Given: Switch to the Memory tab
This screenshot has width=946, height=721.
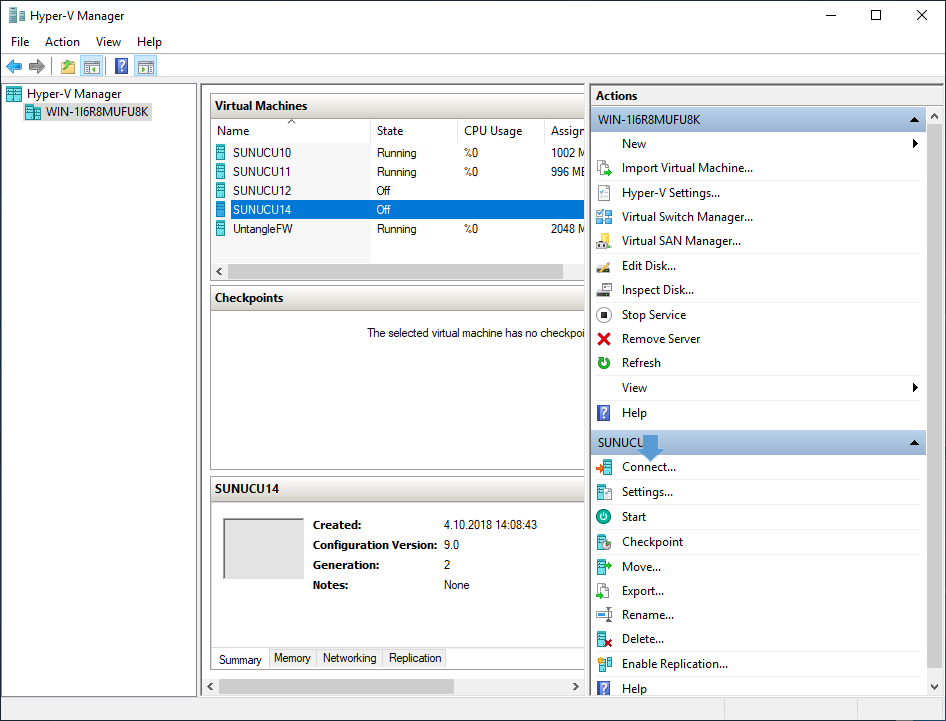Looking at the screenshot, I should pos(292,658).
